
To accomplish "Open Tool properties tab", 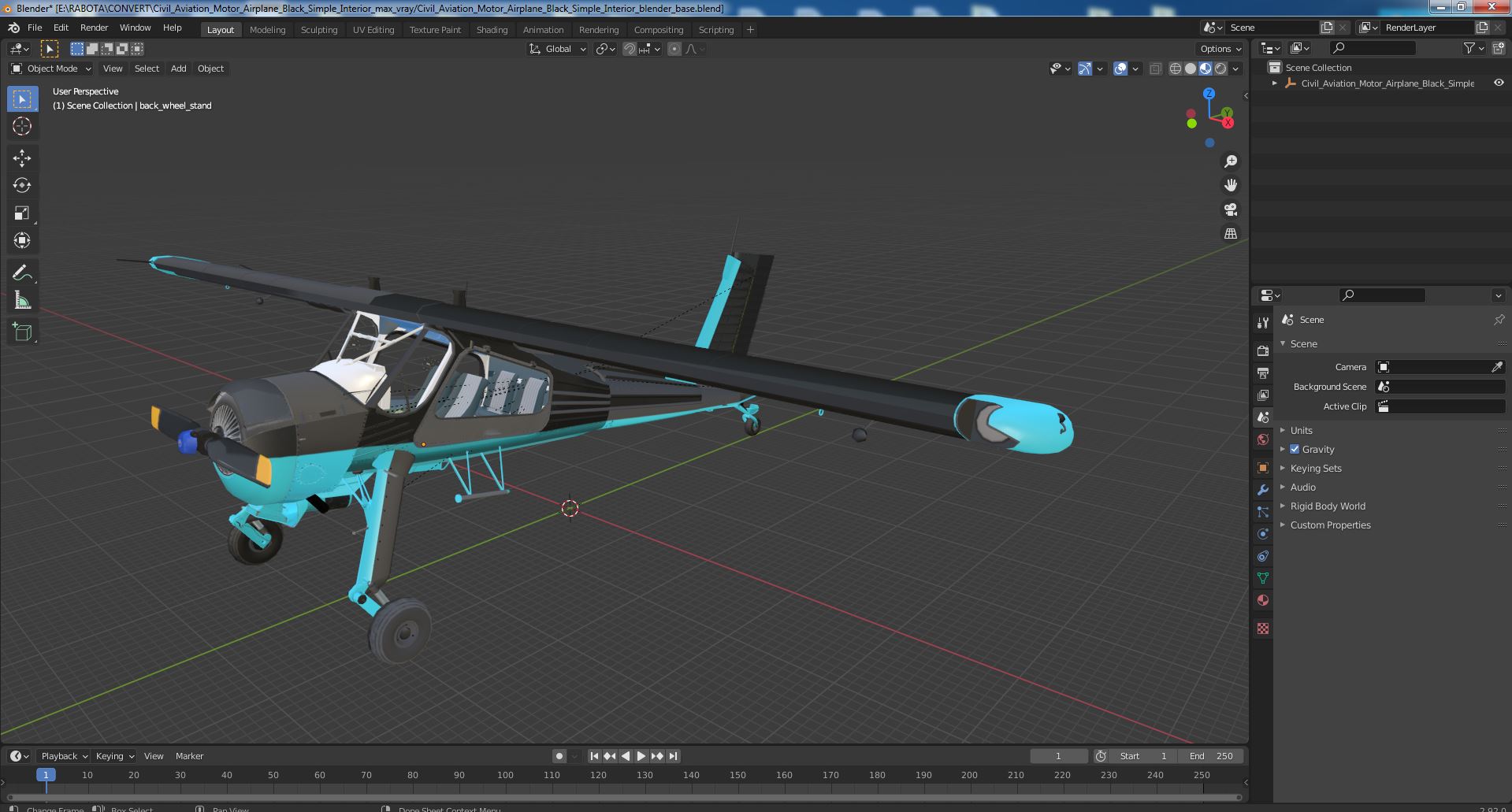I will coord(1263,322).
